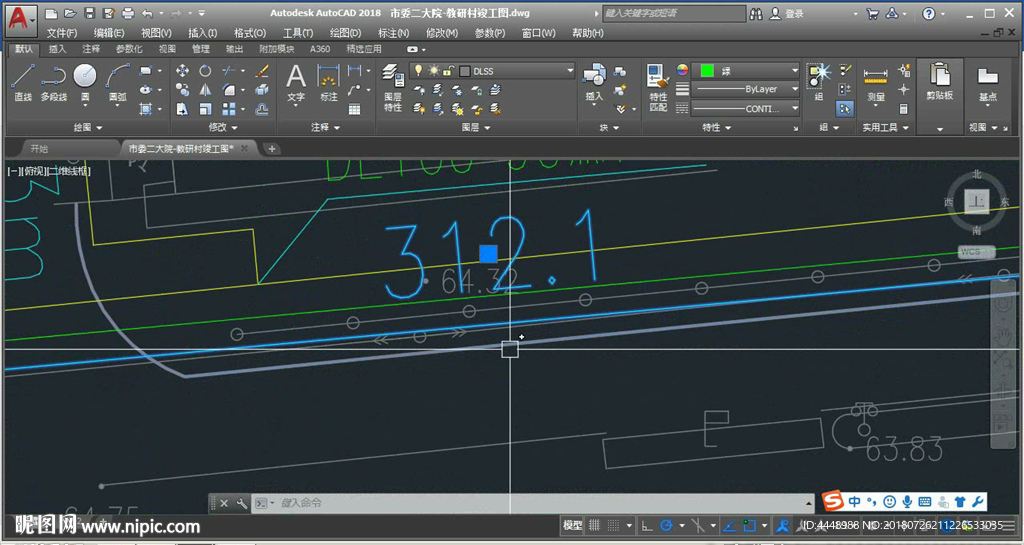Click the 模型 model space button
The width and height of the screenshot is (1024, 545).
coord(573,525)
